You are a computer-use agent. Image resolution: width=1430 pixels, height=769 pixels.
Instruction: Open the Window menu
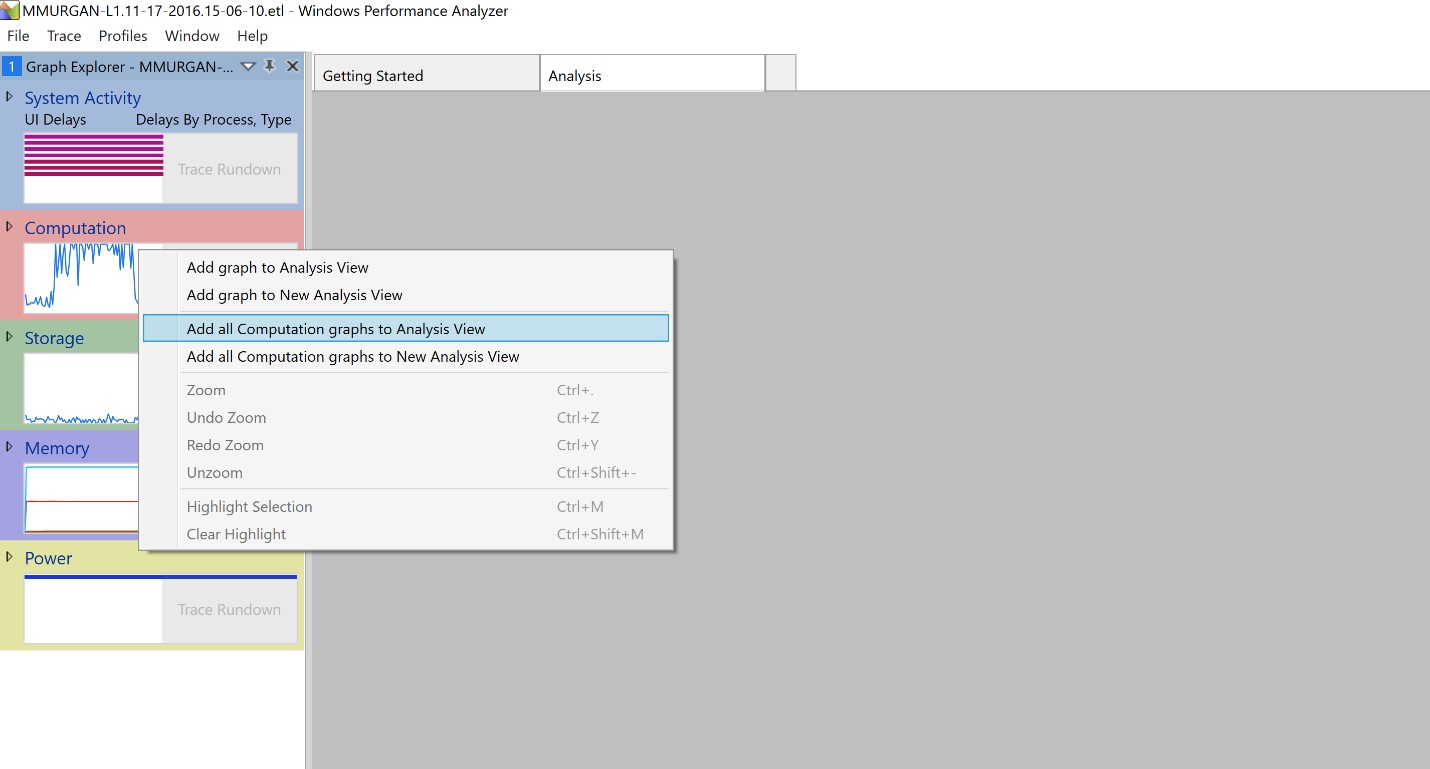click(x=192, y=36)
